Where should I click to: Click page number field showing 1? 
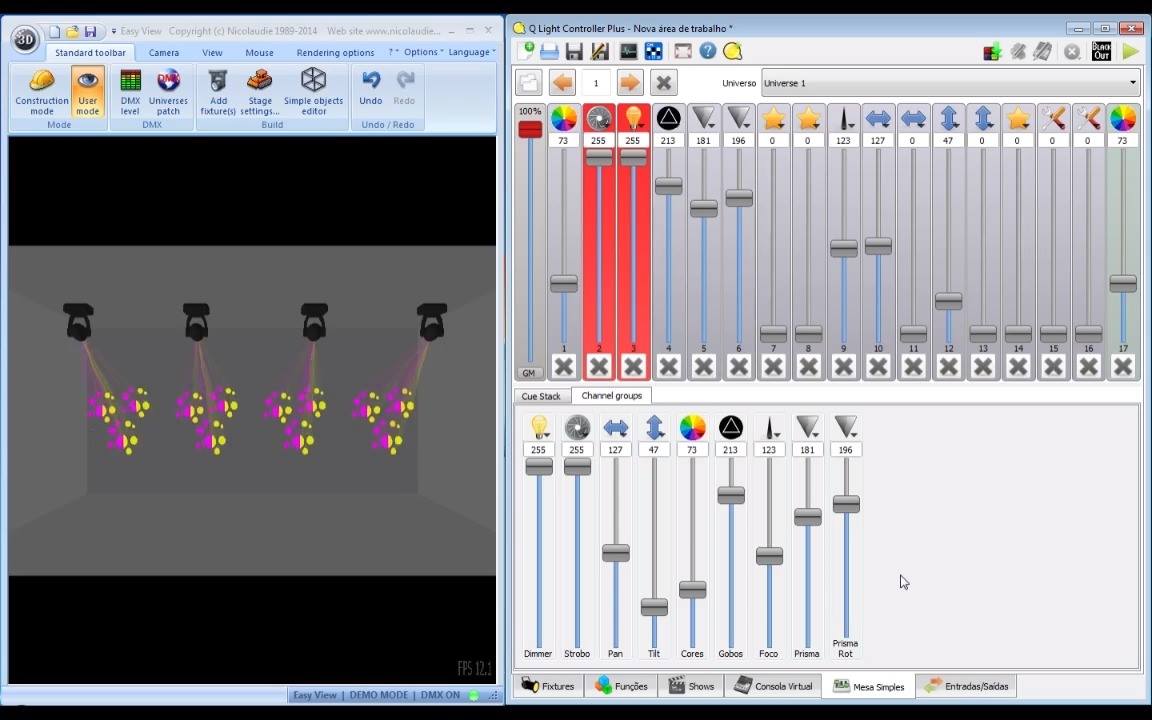pos(596,82)
